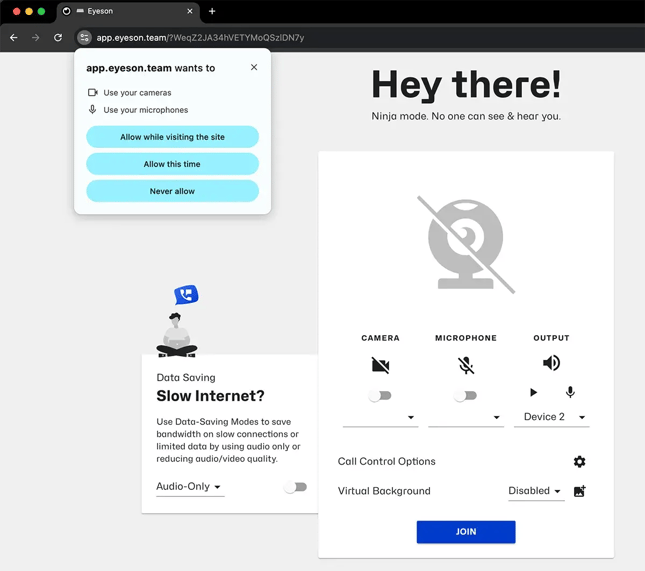Viewport: 645px width, 571px height.
Task: Go back using the browser back arrow
Action: click(x=14, y=37)
